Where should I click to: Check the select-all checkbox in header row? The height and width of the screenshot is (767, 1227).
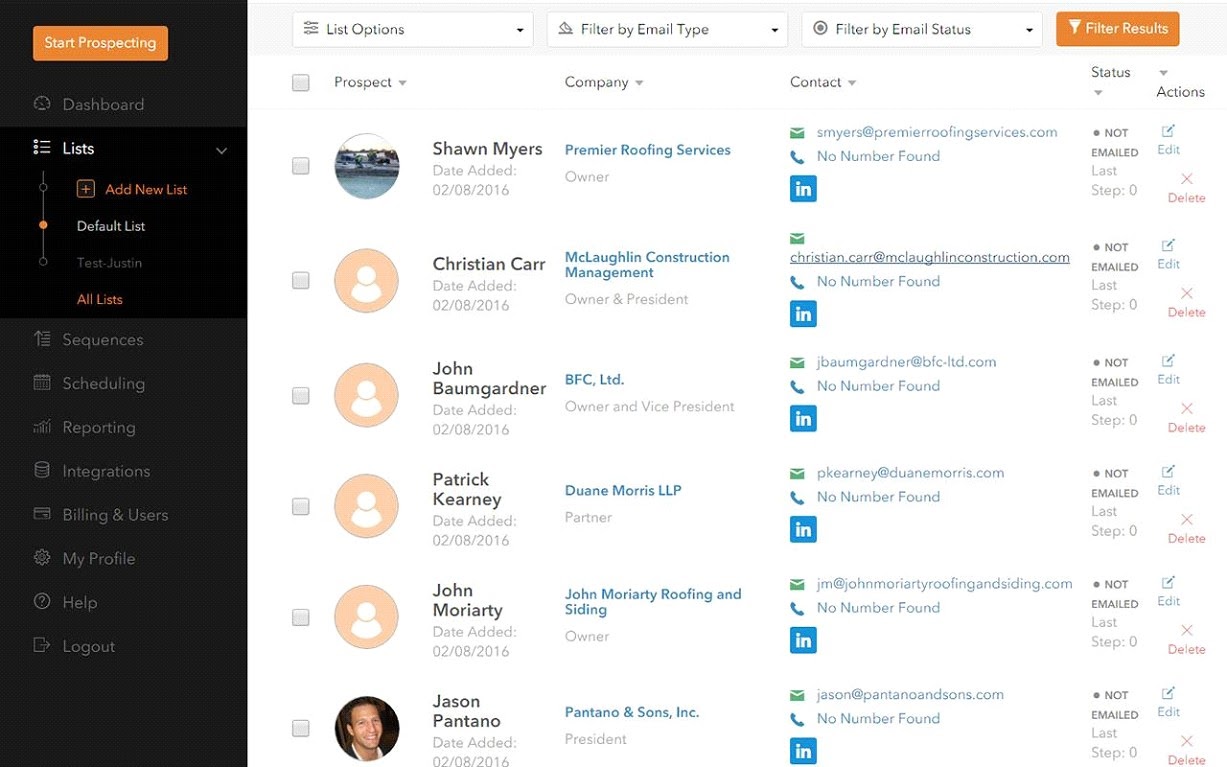(x=301, y=83)
